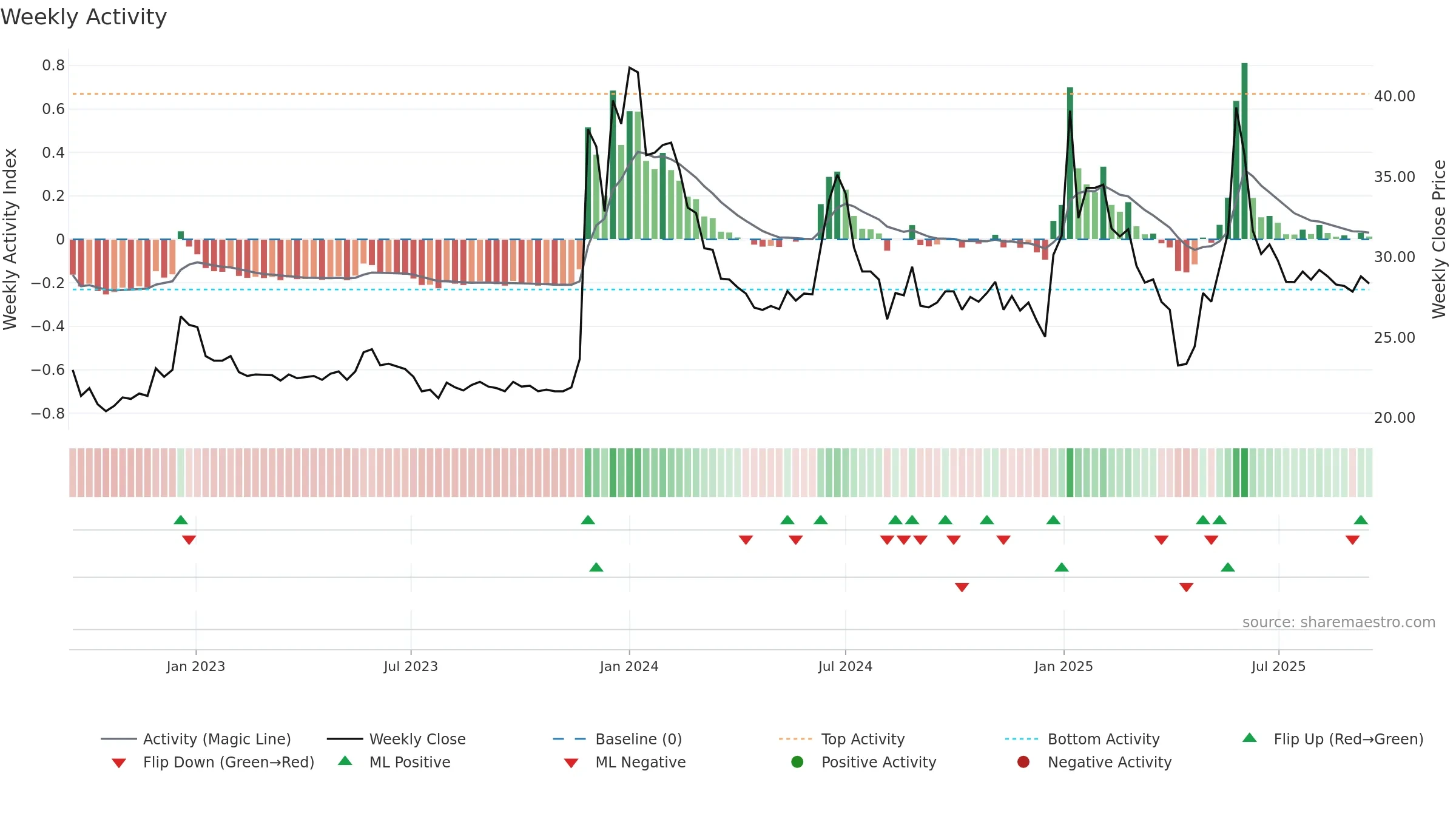The width and height of the screenshot is (1456, 819).
Task: Click the ML Negative triangle icon in legend
Action: (x=571, y=763)
